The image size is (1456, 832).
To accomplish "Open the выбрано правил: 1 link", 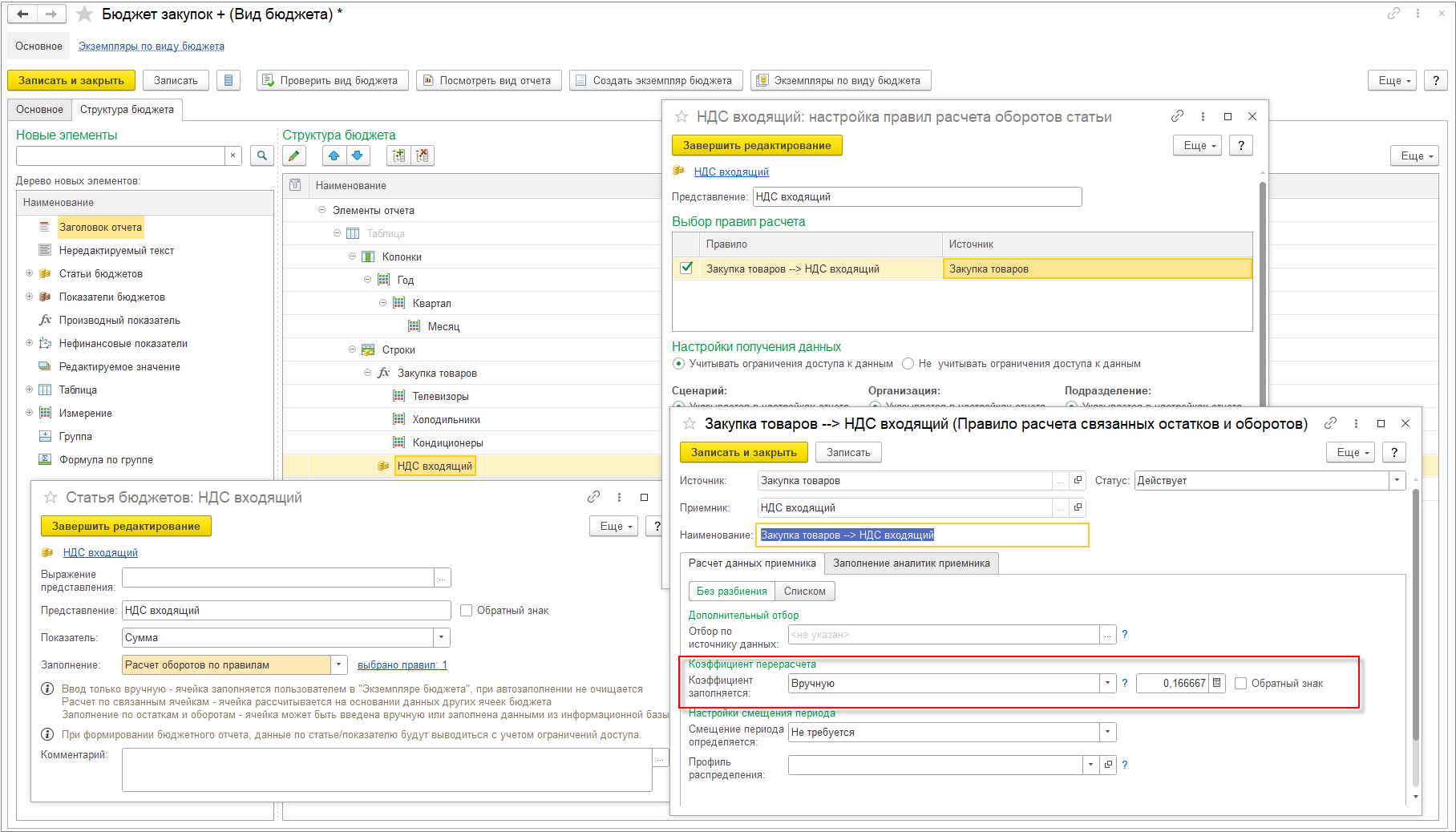I will tap(402, 665).
